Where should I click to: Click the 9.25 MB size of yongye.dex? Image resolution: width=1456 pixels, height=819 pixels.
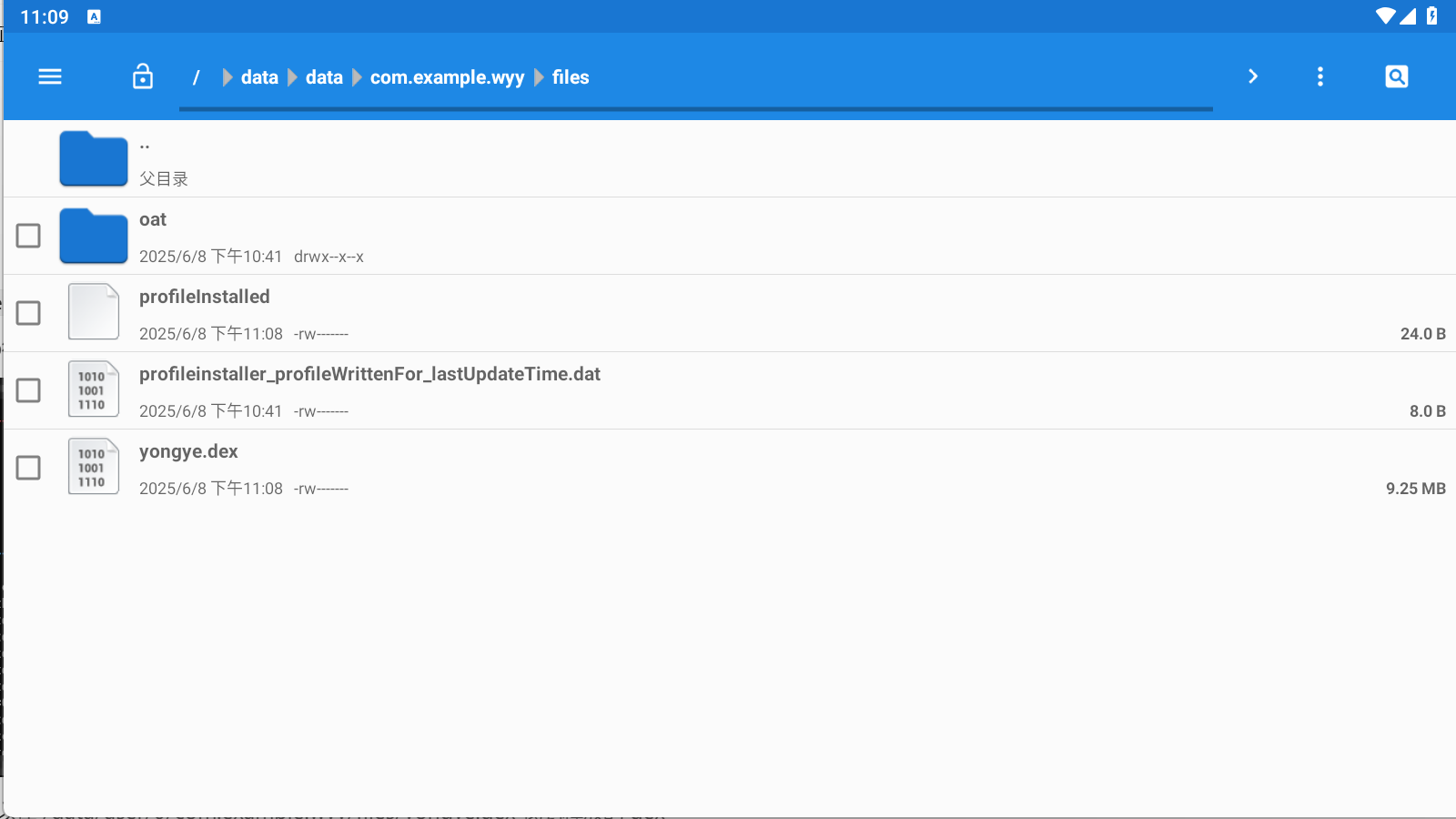click(1415, 489)
